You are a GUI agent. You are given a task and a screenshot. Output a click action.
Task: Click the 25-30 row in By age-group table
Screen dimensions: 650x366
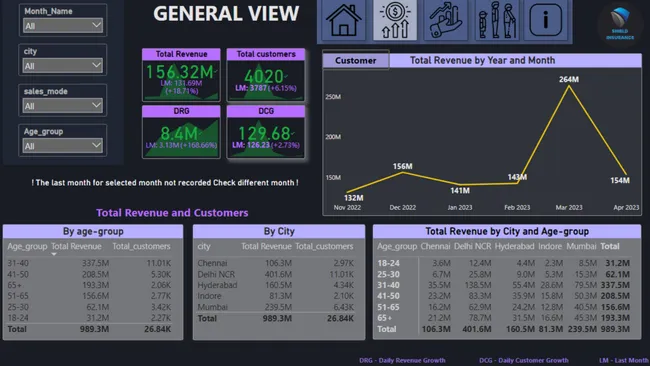89,307
